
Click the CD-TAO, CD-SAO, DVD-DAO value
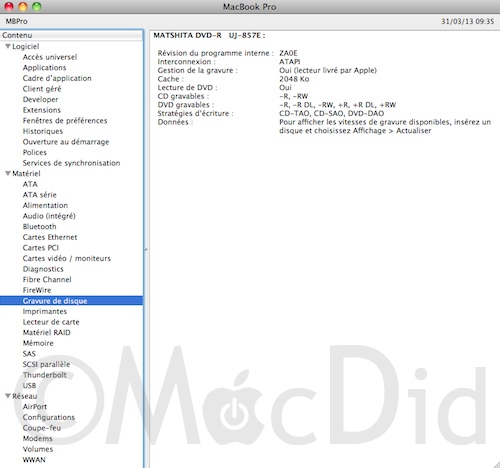tap(331, 113)
